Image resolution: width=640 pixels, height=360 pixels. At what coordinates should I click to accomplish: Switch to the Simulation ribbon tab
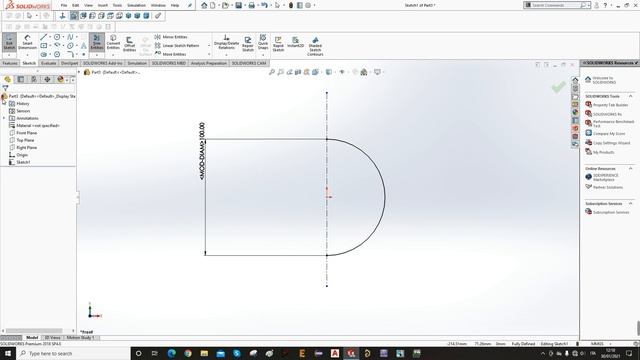pyautogui.click(x=137, y=63)
